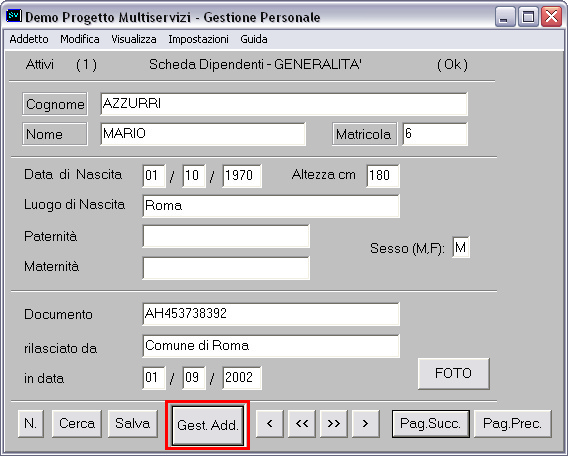Open the Impostazioni menu
The image size is (568, 456).
click(198, 39)
